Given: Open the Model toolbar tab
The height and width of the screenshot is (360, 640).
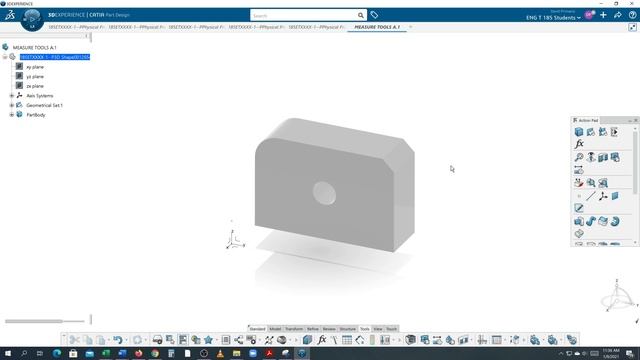Looking at the screenshot, I should click(x=275, y=329).
